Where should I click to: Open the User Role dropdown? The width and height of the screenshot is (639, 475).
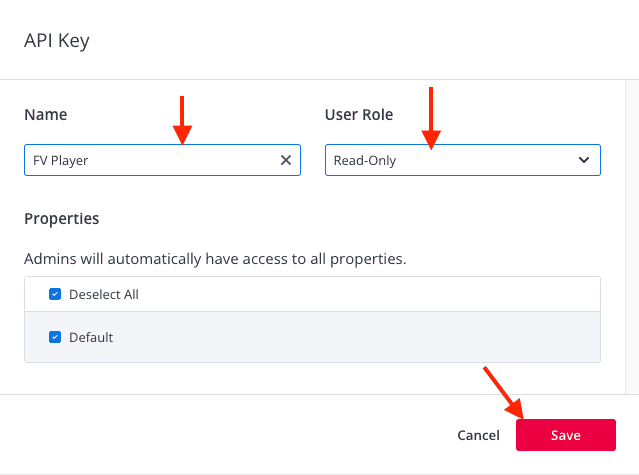coord(463,160)
